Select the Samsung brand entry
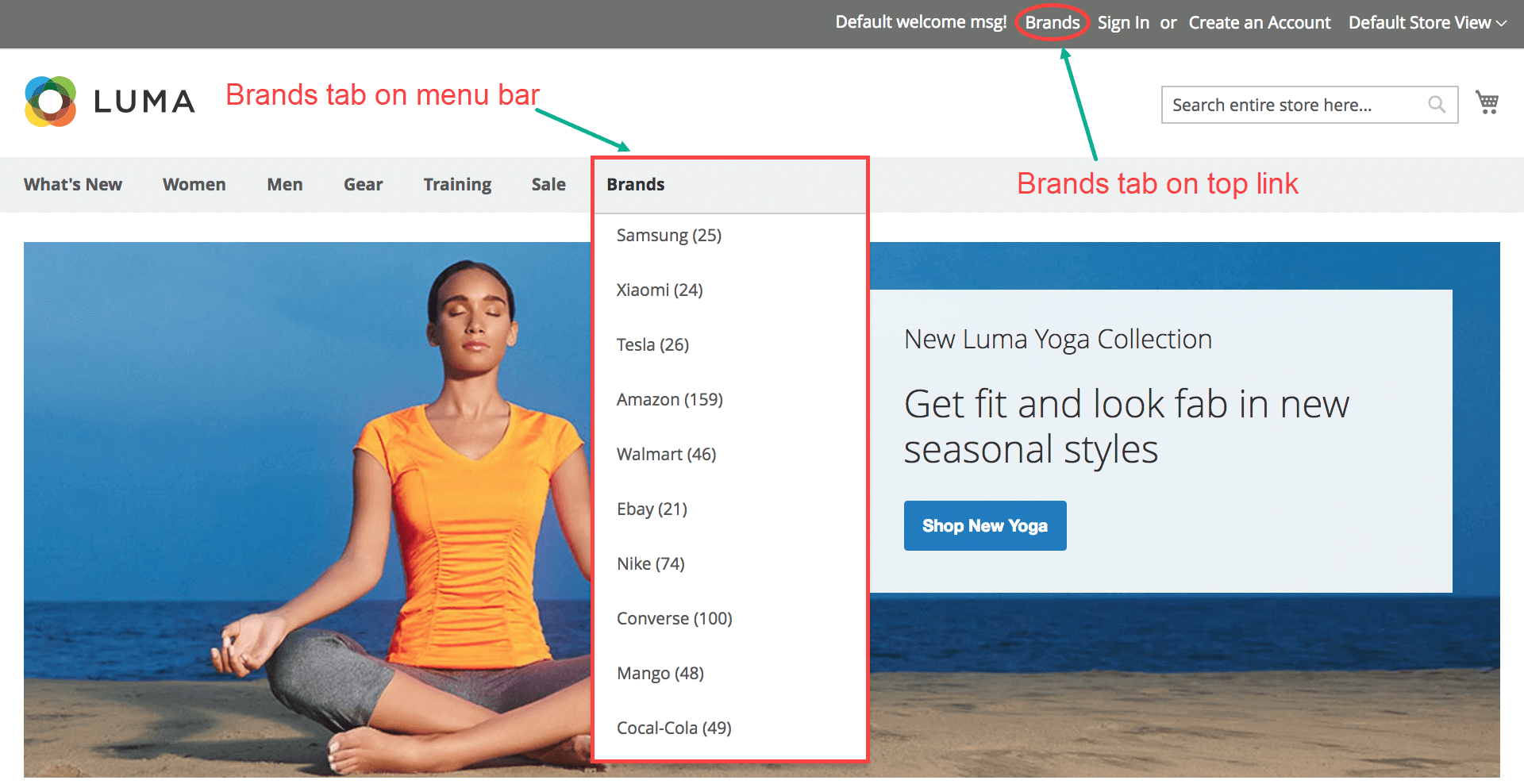This screenshot has width=1524, height=784. tap(668, 235)
